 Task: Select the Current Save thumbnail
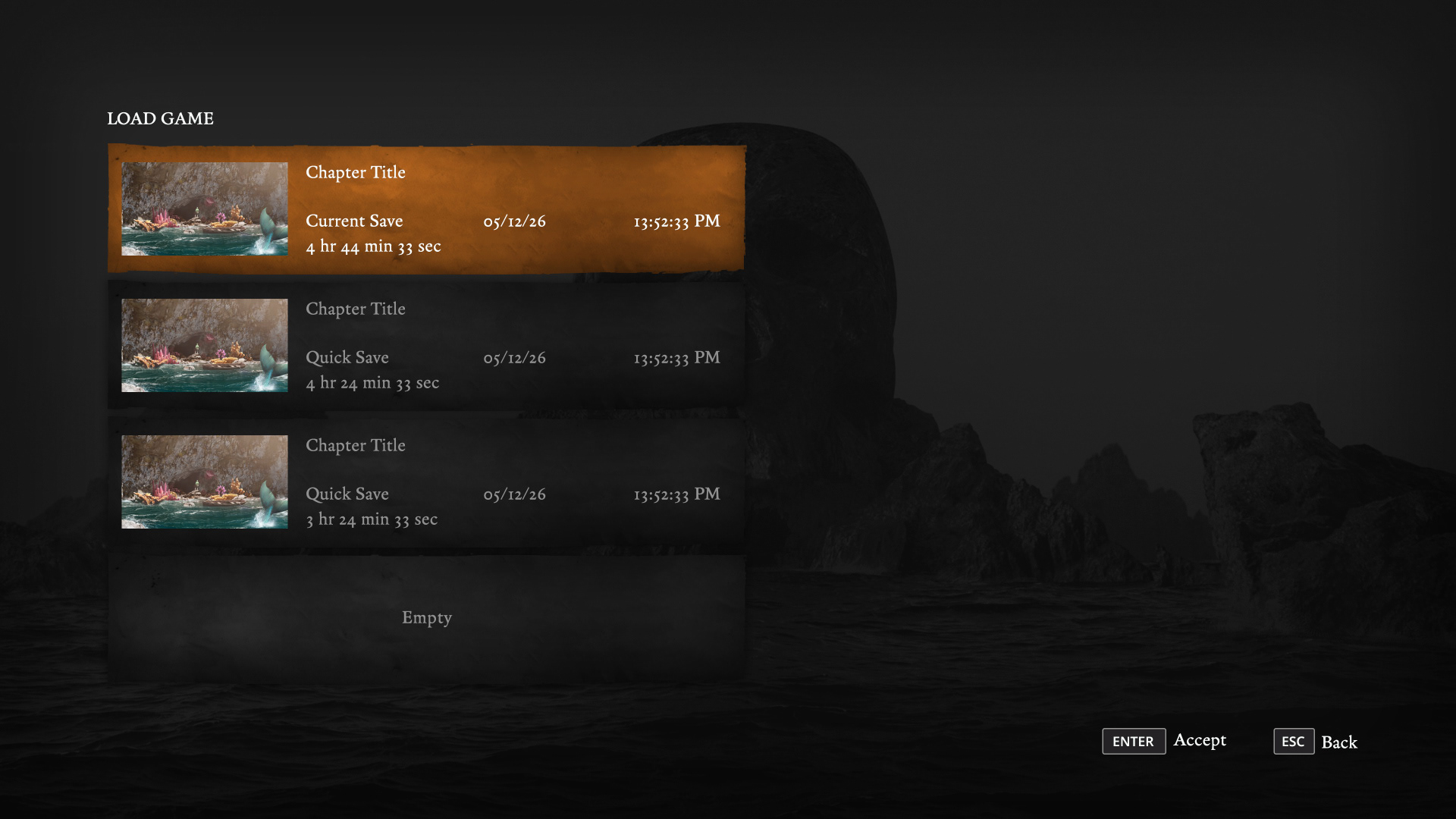pyautogui.click(x=205, y=209)
